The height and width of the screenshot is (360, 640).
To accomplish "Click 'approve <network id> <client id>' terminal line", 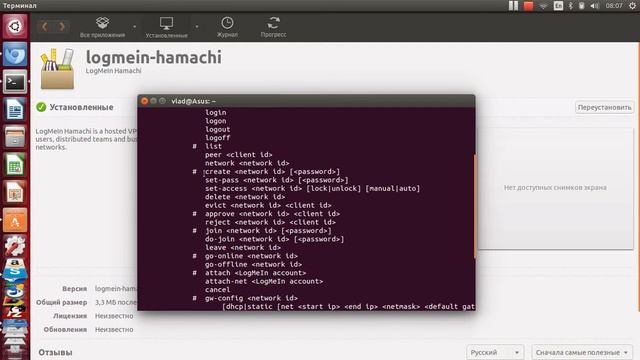I will click(272, 214).
